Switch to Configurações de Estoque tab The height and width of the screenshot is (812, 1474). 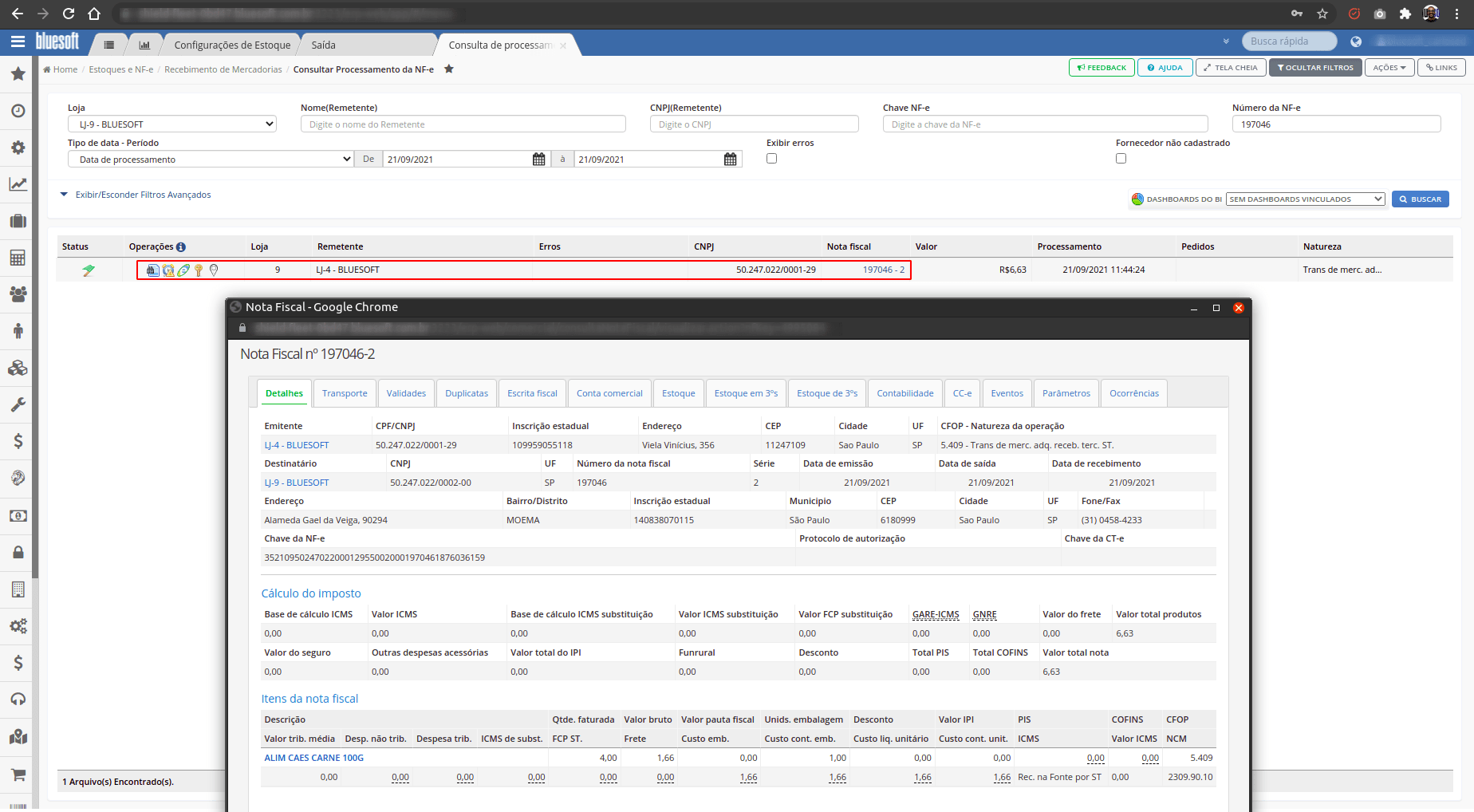(232, 45)
